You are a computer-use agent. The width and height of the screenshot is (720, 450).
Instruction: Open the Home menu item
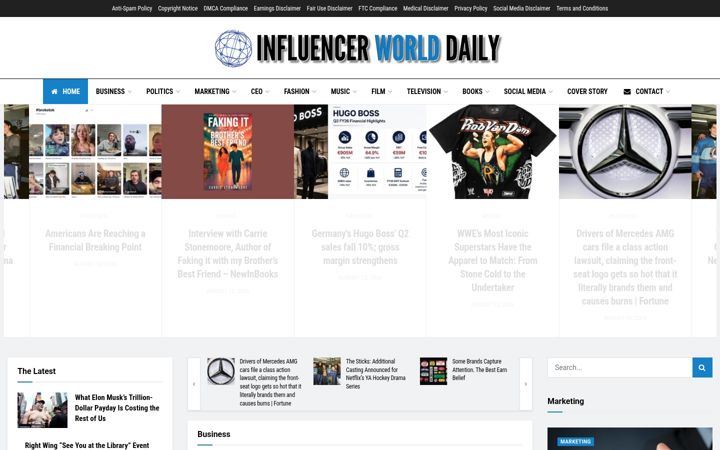(65, 91)
